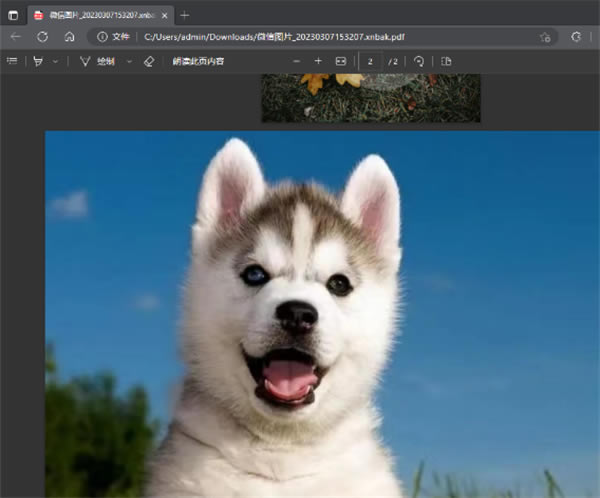Screen dimensions: 600x498
Task: Open the table of contents sidebar
Action: (x=12, y=61)
